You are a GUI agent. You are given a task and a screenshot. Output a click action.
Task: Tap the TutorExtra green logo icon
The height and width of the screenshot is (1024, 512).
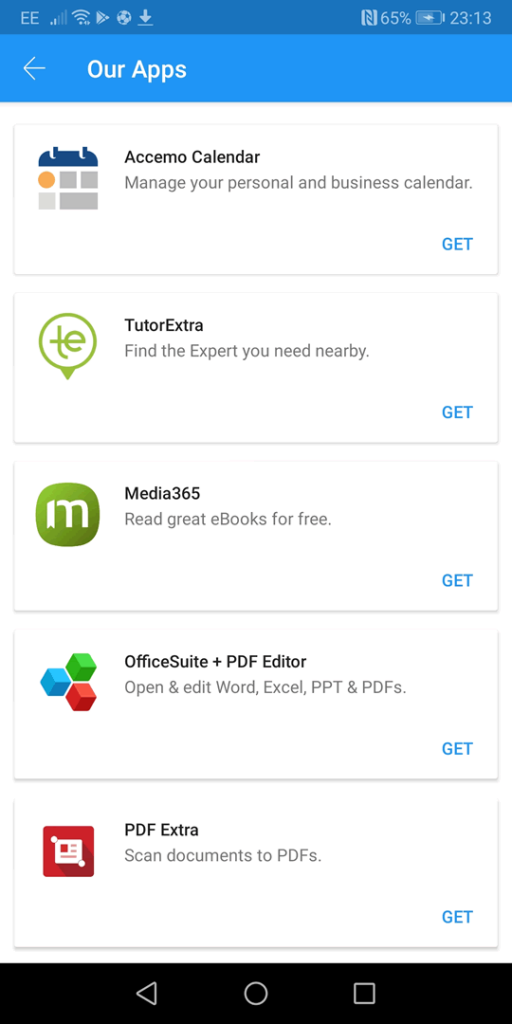pos(68,345)
